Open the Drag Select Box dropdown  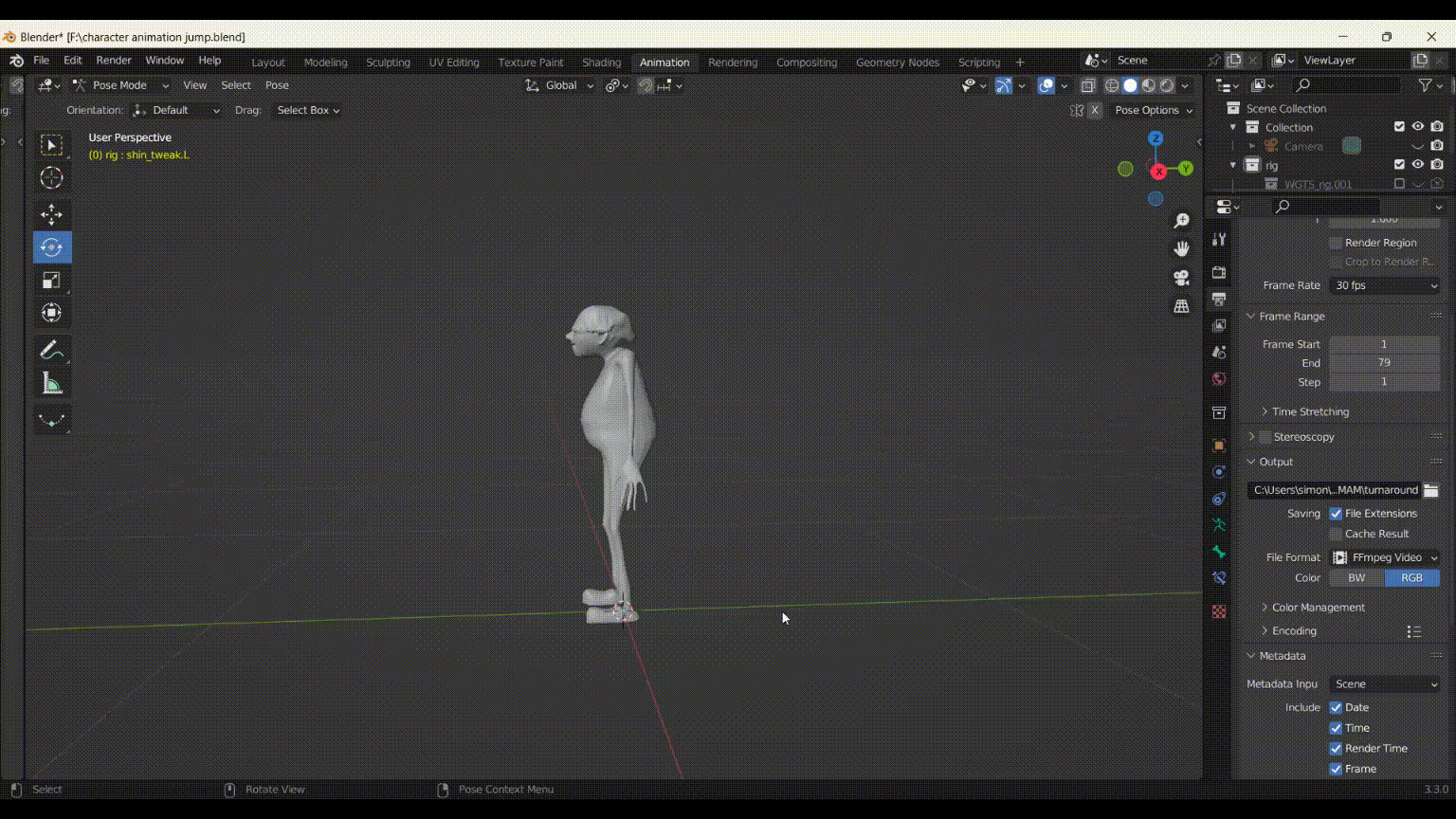coord(308,110)
